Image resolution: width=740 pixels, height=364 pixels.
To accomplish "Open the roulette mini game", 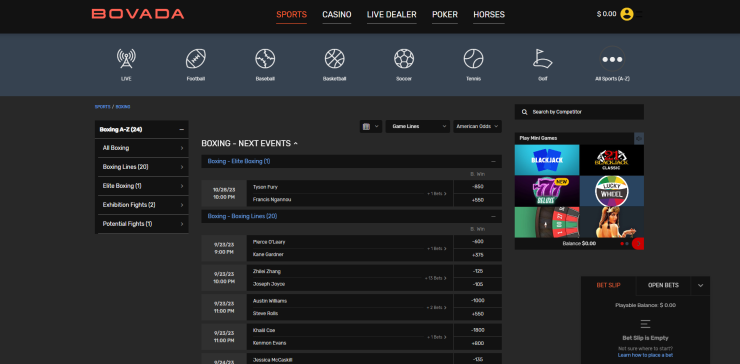I will click(547, 222).
